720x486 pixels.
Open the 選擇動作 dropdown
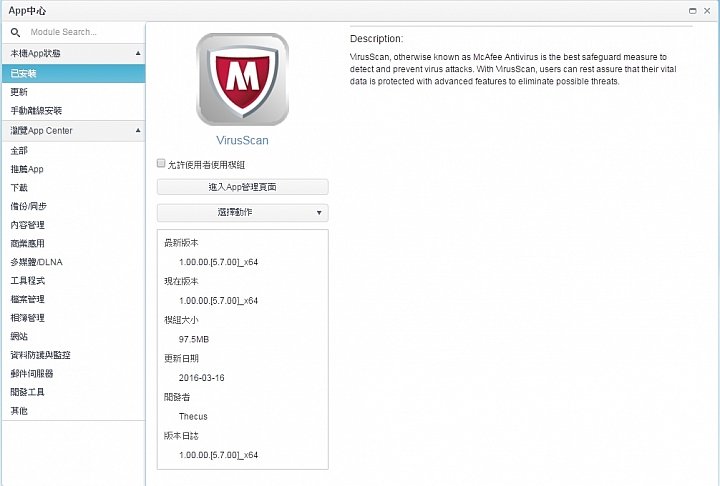242,213
